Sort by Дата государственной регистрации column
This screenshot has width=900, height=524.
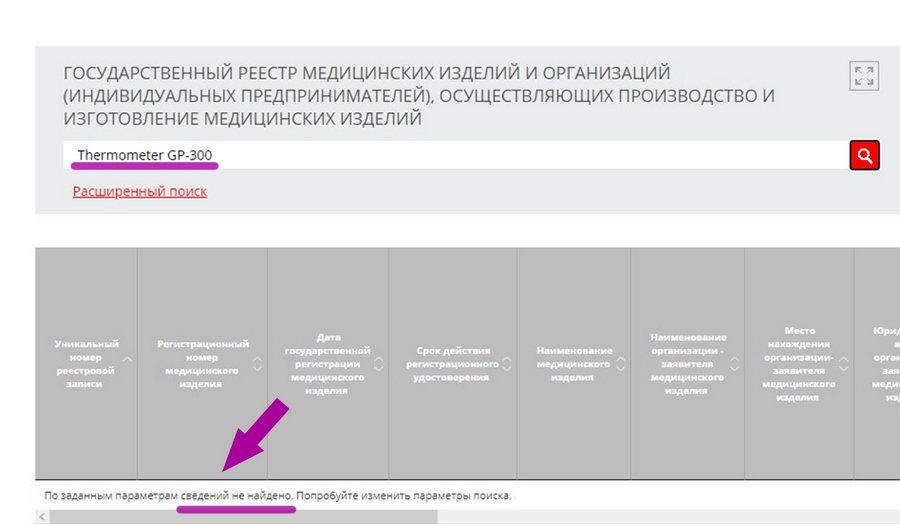pyautogui.click(x=379, y=363)
